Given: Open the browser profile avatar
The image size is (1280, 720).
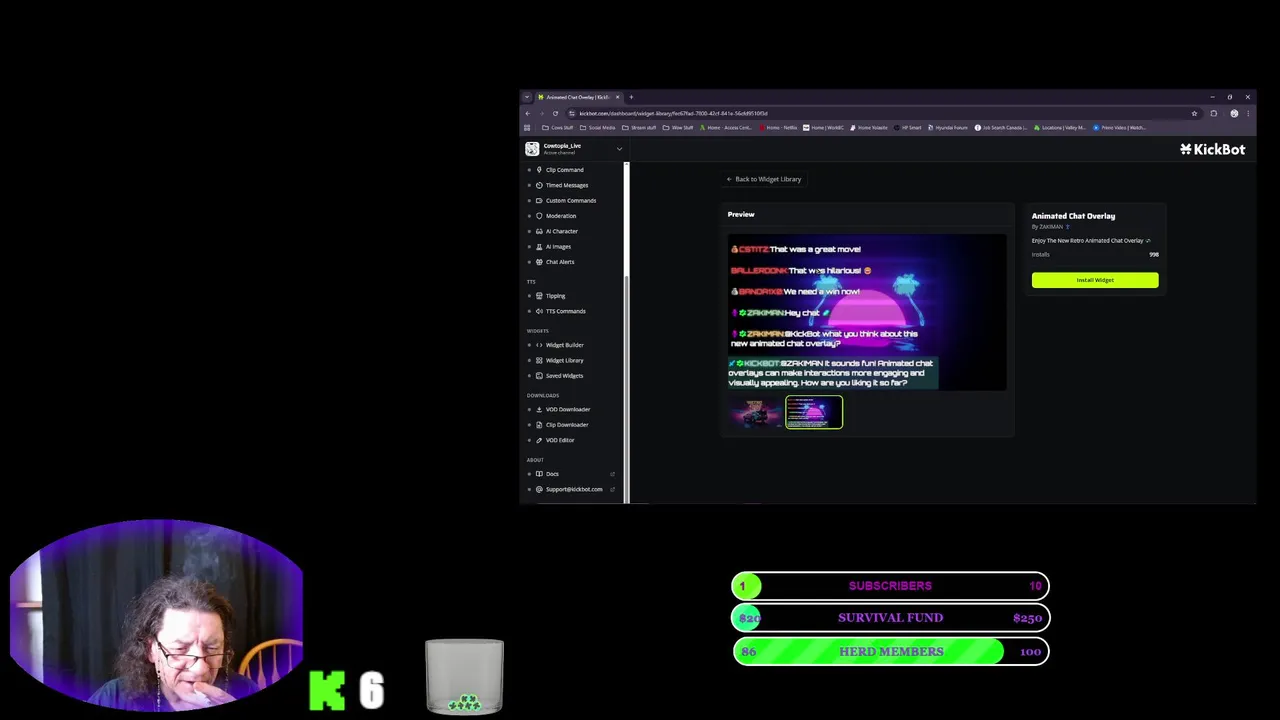Looking at the screenshot, I should pos(1234,113).
